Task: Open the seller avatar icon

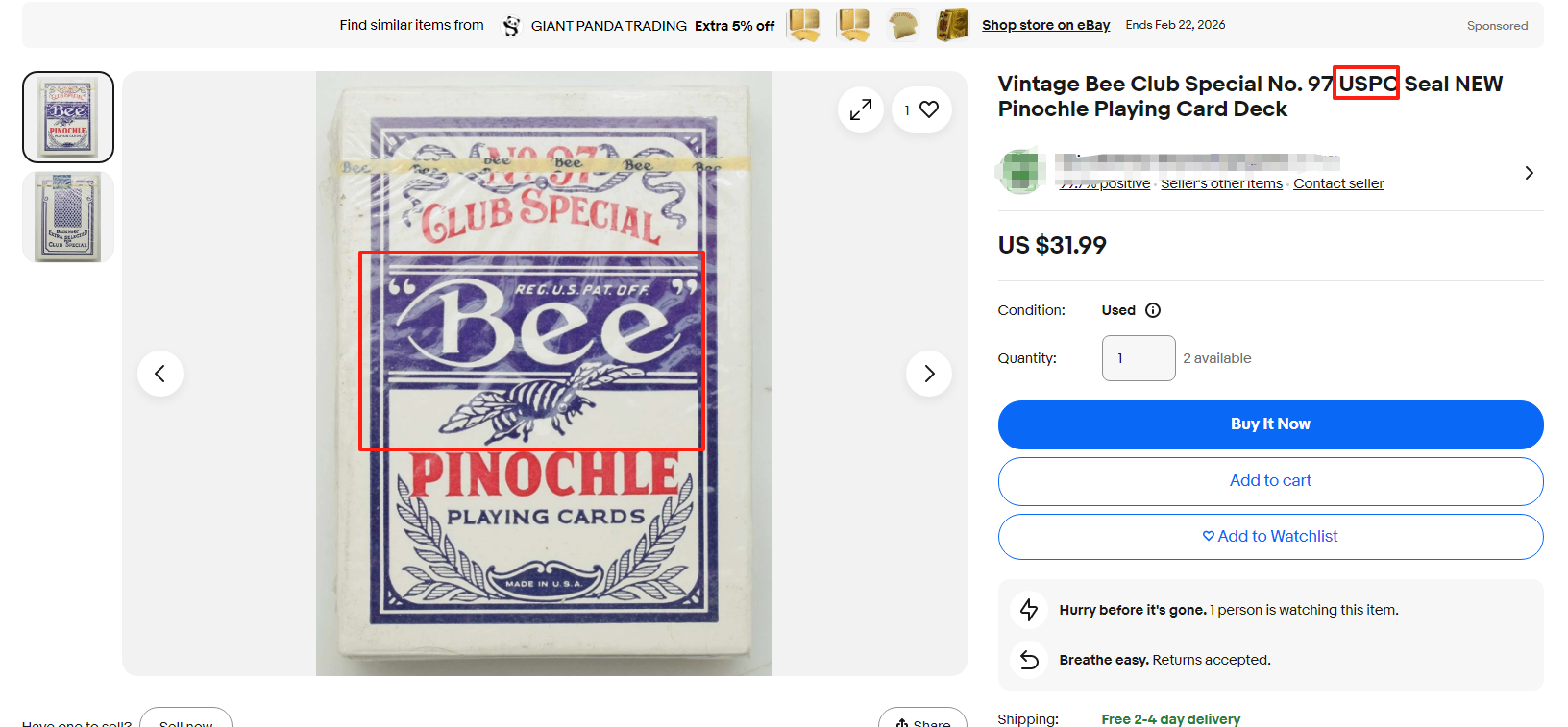Action: click(x=1020, y=172)
